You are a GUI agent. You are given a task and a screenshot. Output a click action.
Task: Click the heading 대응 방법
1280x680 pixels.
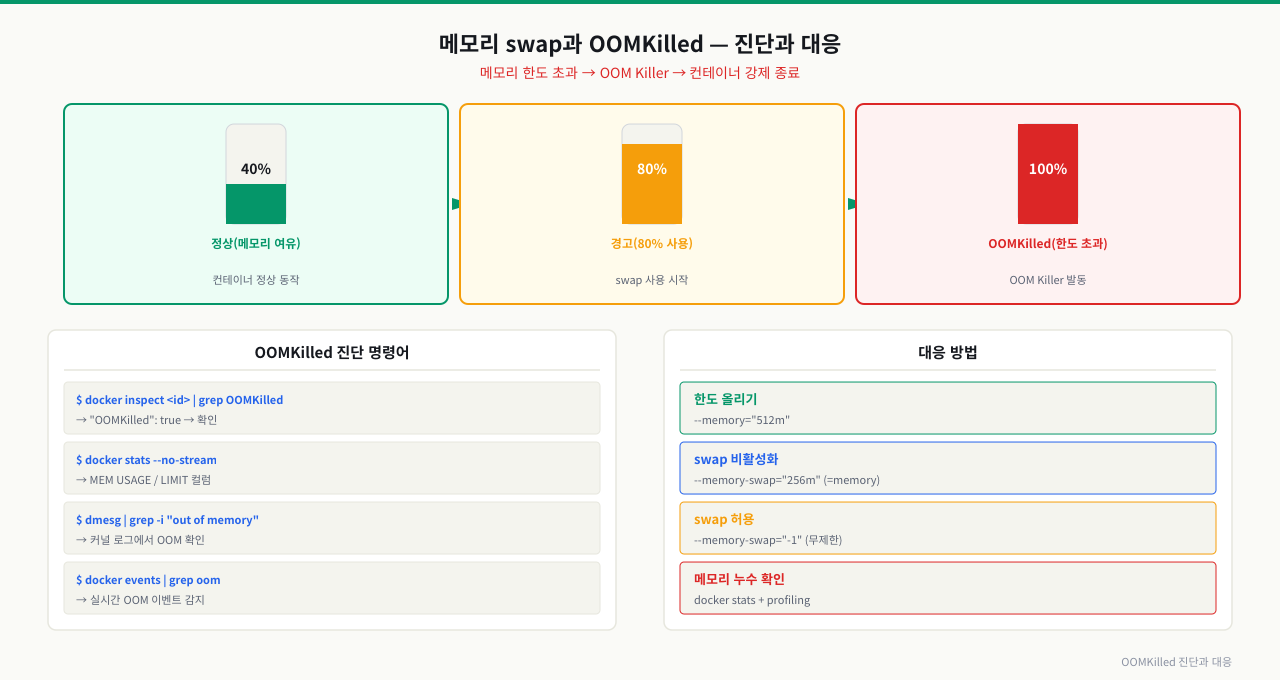pos(948,352)
